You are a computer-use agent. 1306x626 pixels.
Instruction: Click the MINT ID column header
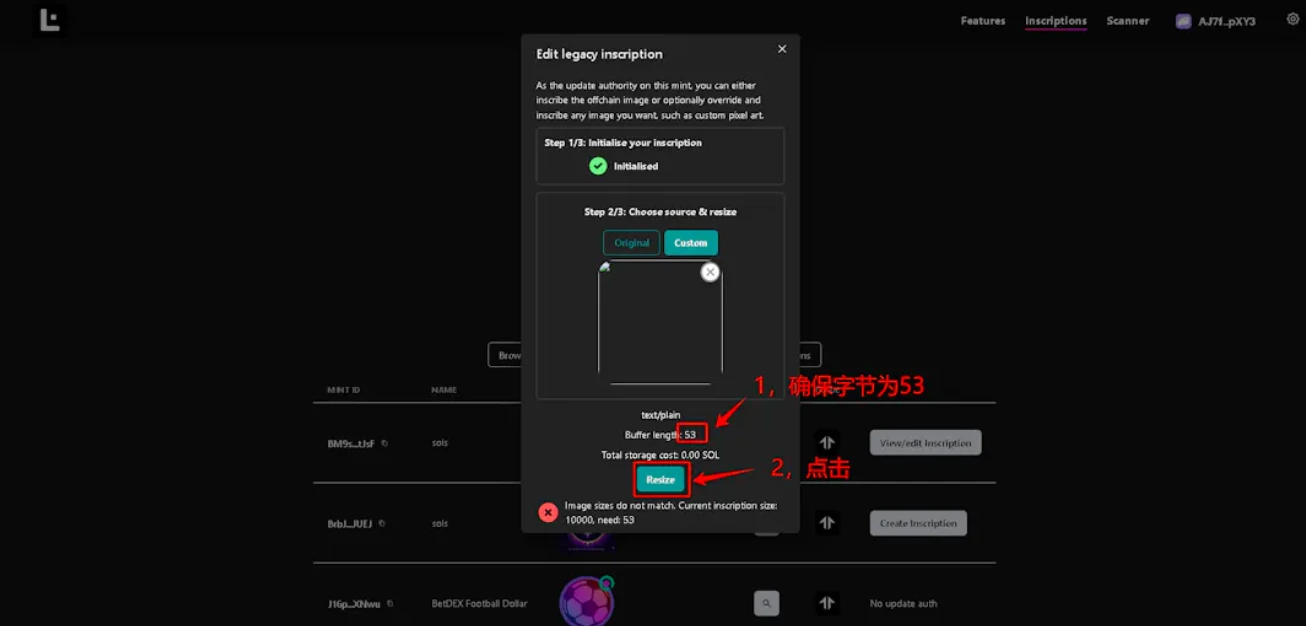pyautogui.click(x=343, y=389)
